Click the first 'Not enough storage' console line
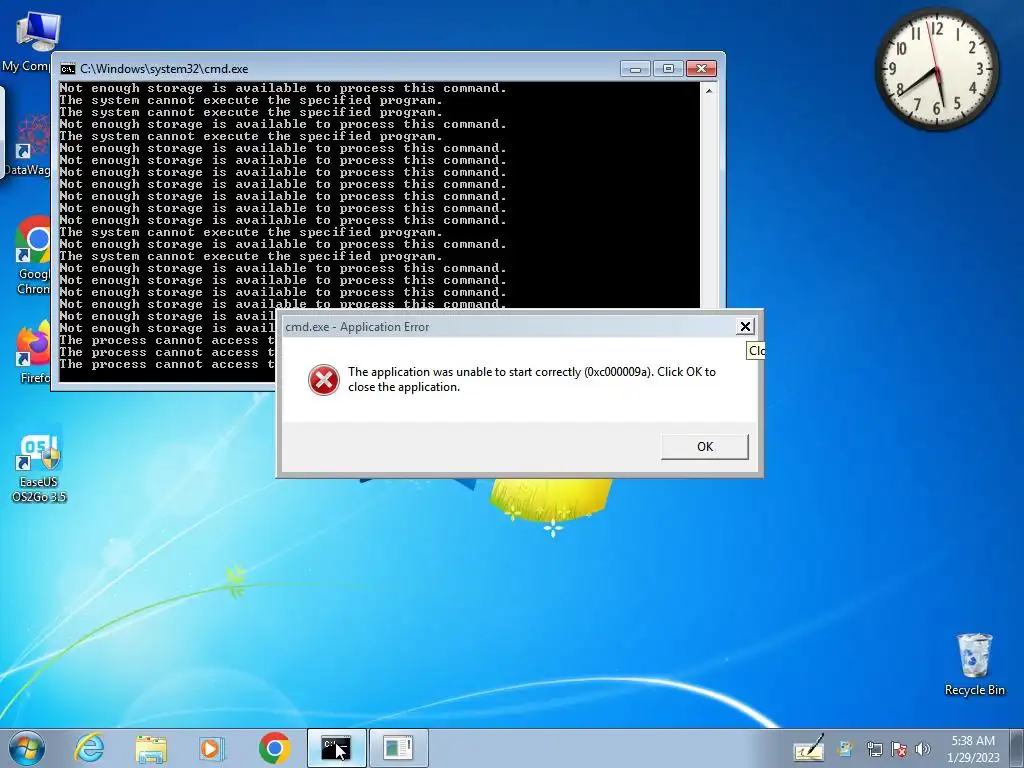Screen dimensions: 1024x768 pyautogui.click(x=283, y=88)
